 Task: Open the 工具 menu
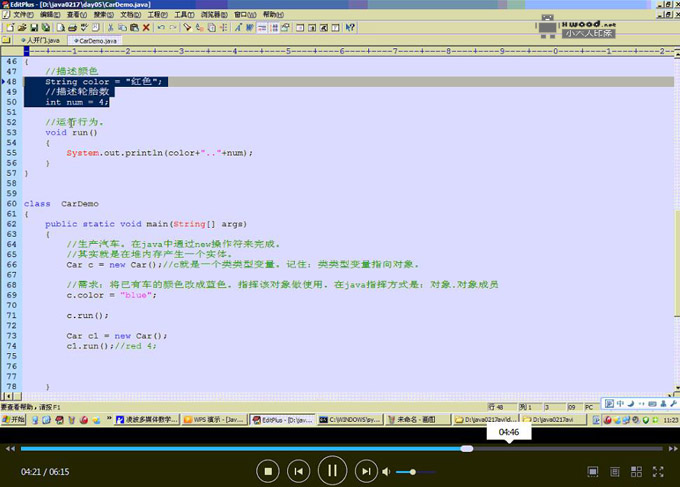pyautogui.click(x=184, y=15)
